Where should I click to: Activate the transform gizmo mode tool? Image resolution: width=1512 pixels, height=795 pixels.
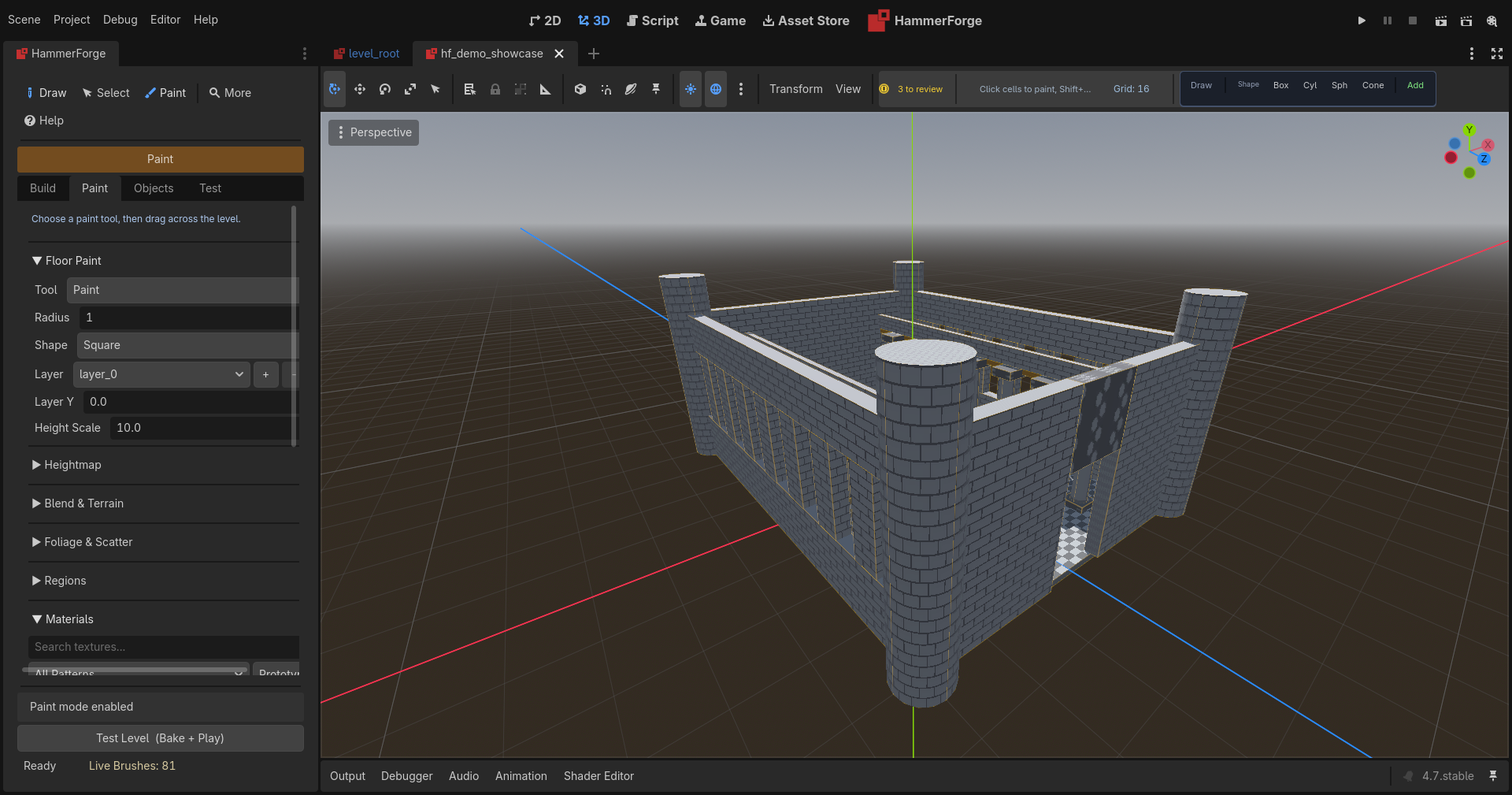(x=335, y=89)
